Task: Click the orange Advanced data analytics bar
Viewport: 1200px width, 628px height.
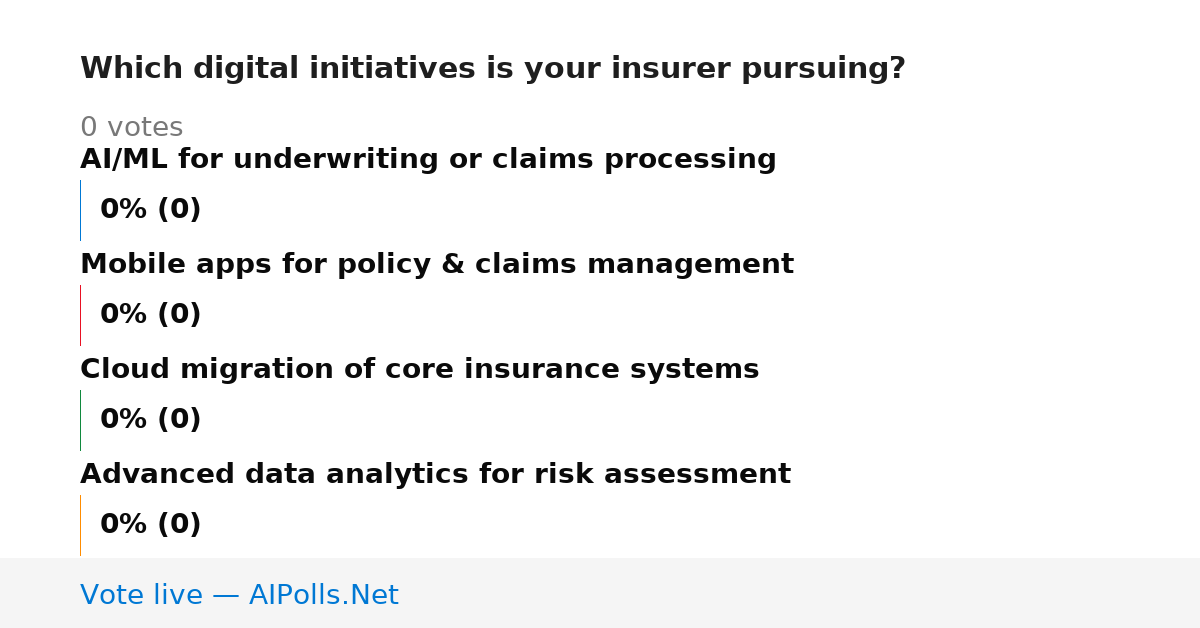Action: point(80,525)
